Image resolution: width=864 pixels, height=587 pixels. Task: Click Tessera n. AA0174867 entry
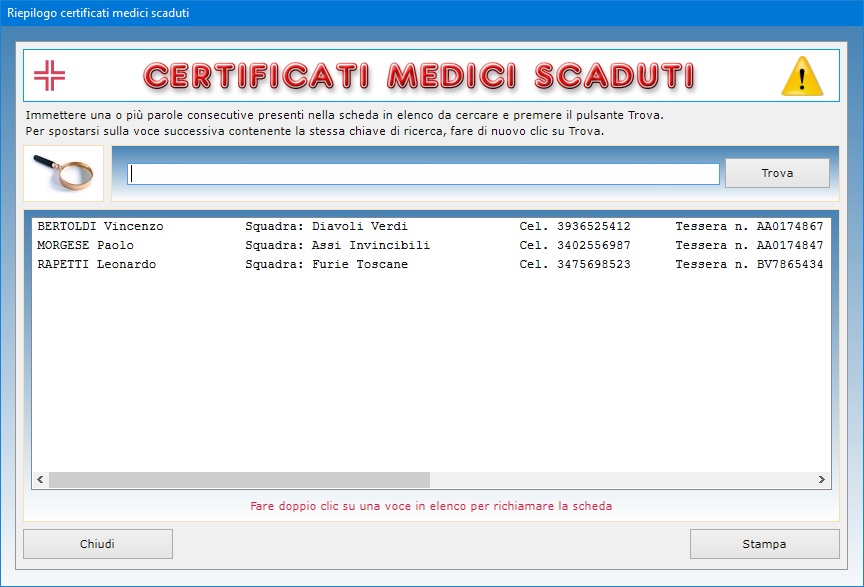(x=749, y=226)
